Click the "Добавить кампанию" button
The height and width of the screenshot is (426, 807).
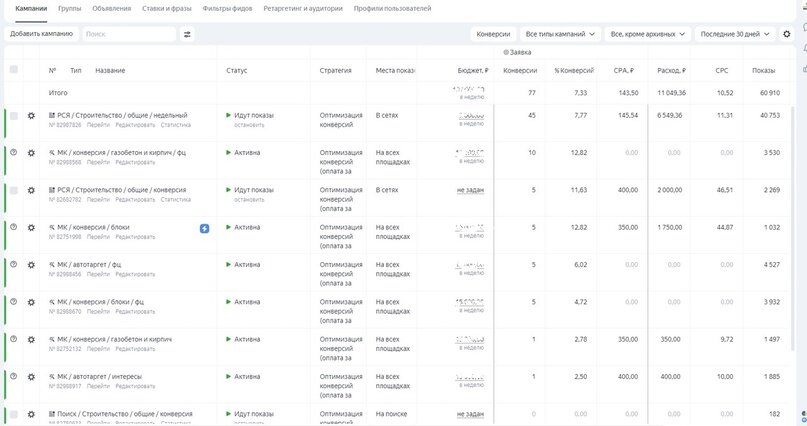point(41,34)
